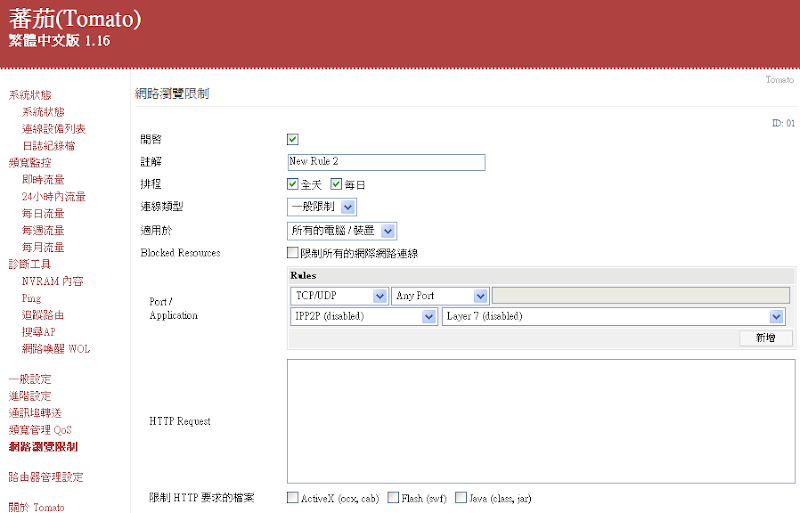Expand the TCP/UDP protocol dropdown
800x513 pixels.
[x=339, y=296]
